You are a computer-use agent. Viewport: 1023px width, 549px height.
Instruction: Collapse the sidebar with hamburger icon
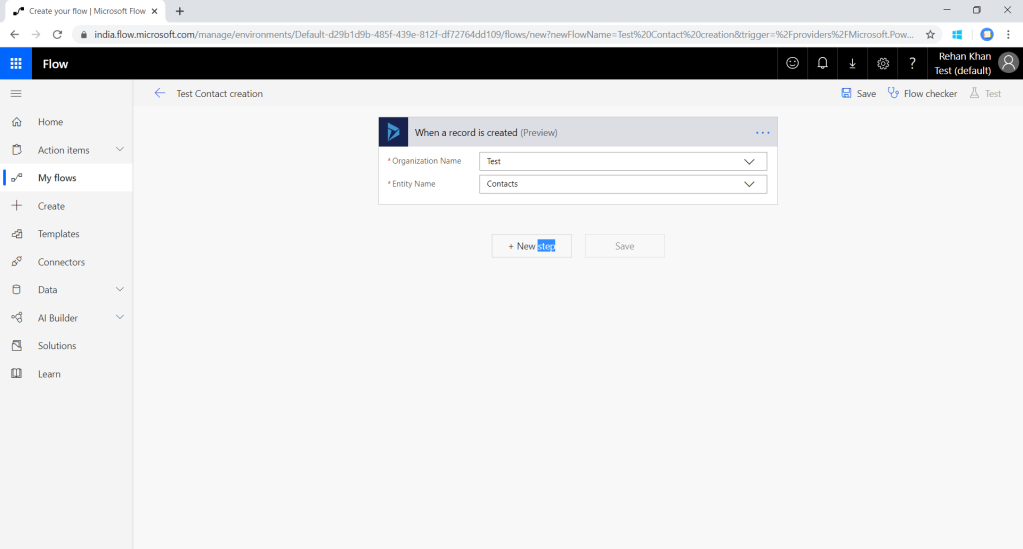(16, 93)
